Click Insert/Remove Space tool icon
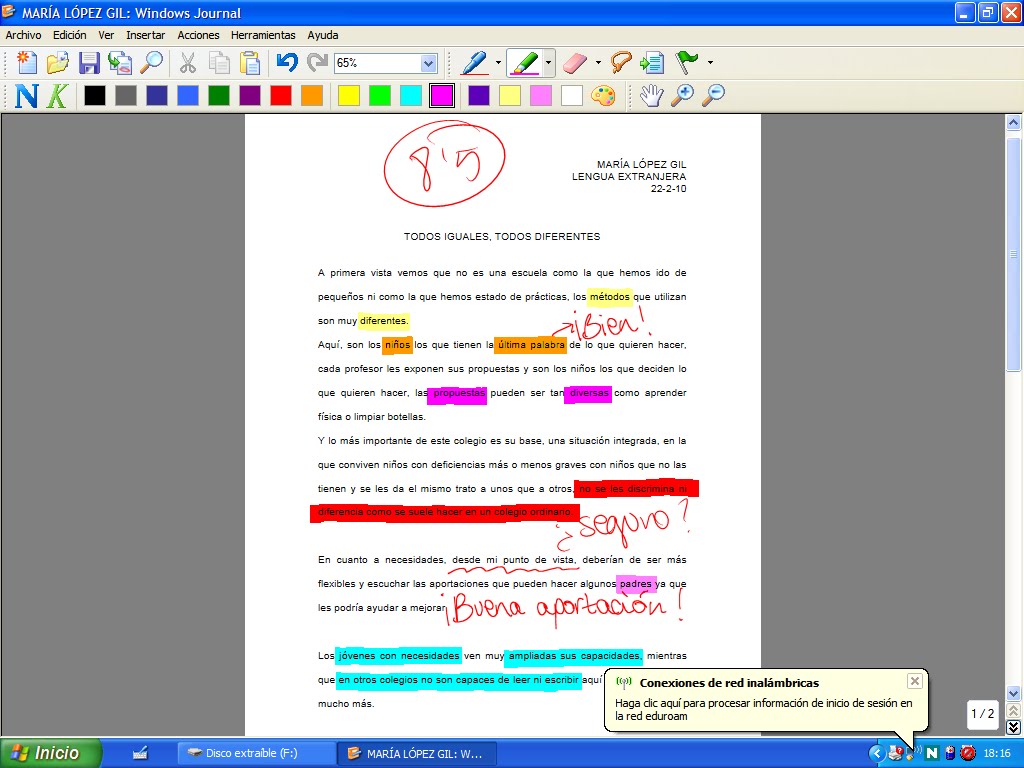 652,63
